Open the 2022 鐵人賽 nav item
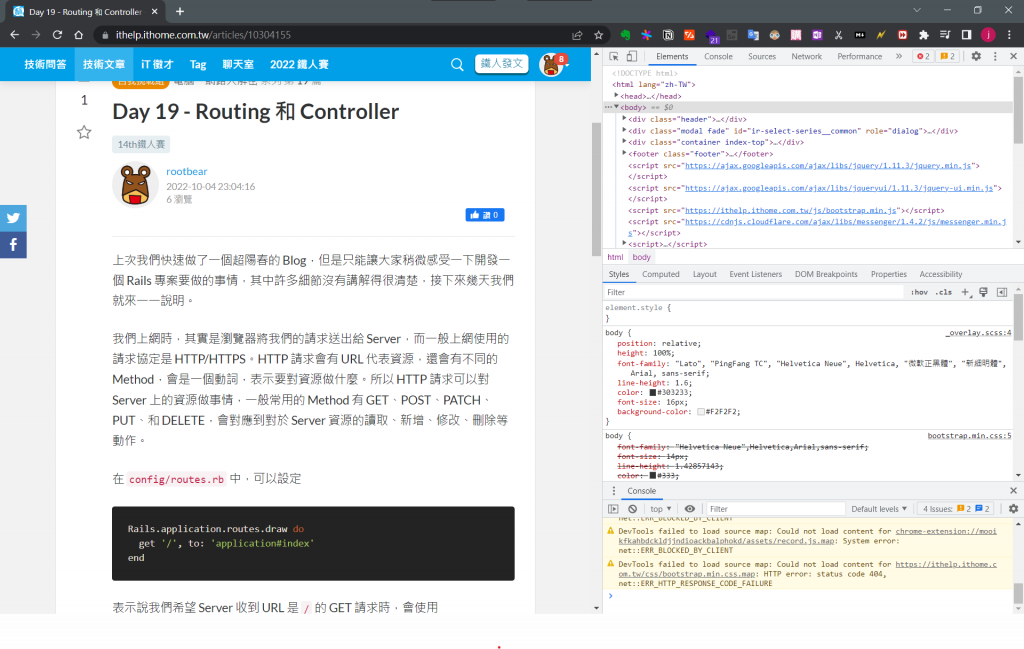The width and height of the screenshot is (1024, 649). click(299, 64)
